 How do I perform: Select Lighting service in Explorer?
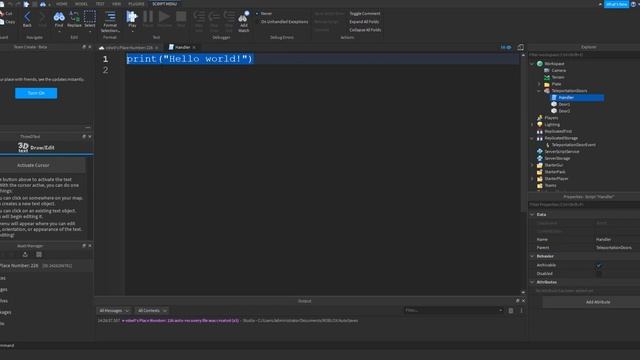click(552, 124)
